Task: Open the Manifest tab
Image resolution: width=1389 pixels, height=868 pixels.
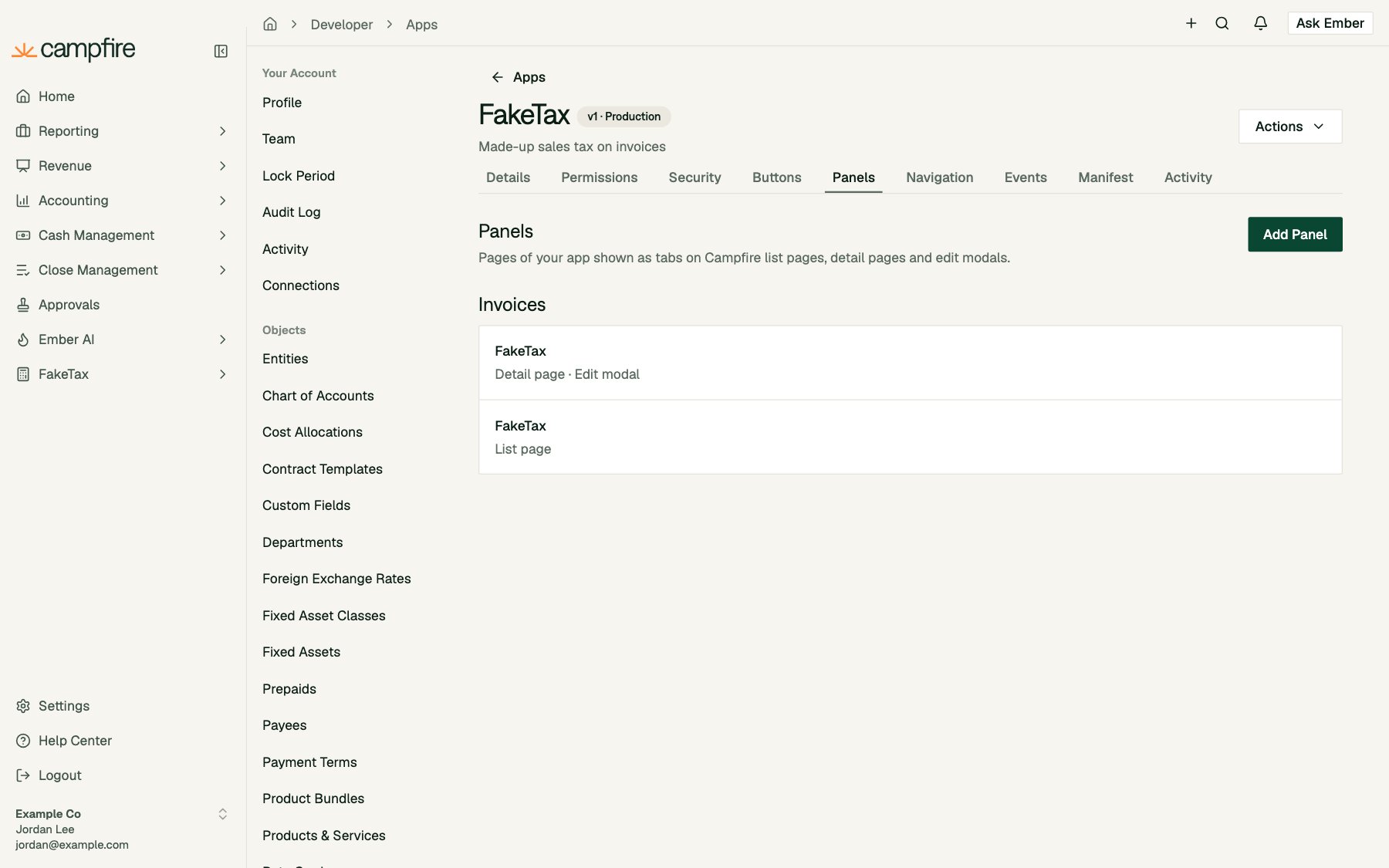Action: pos(1105,177)
